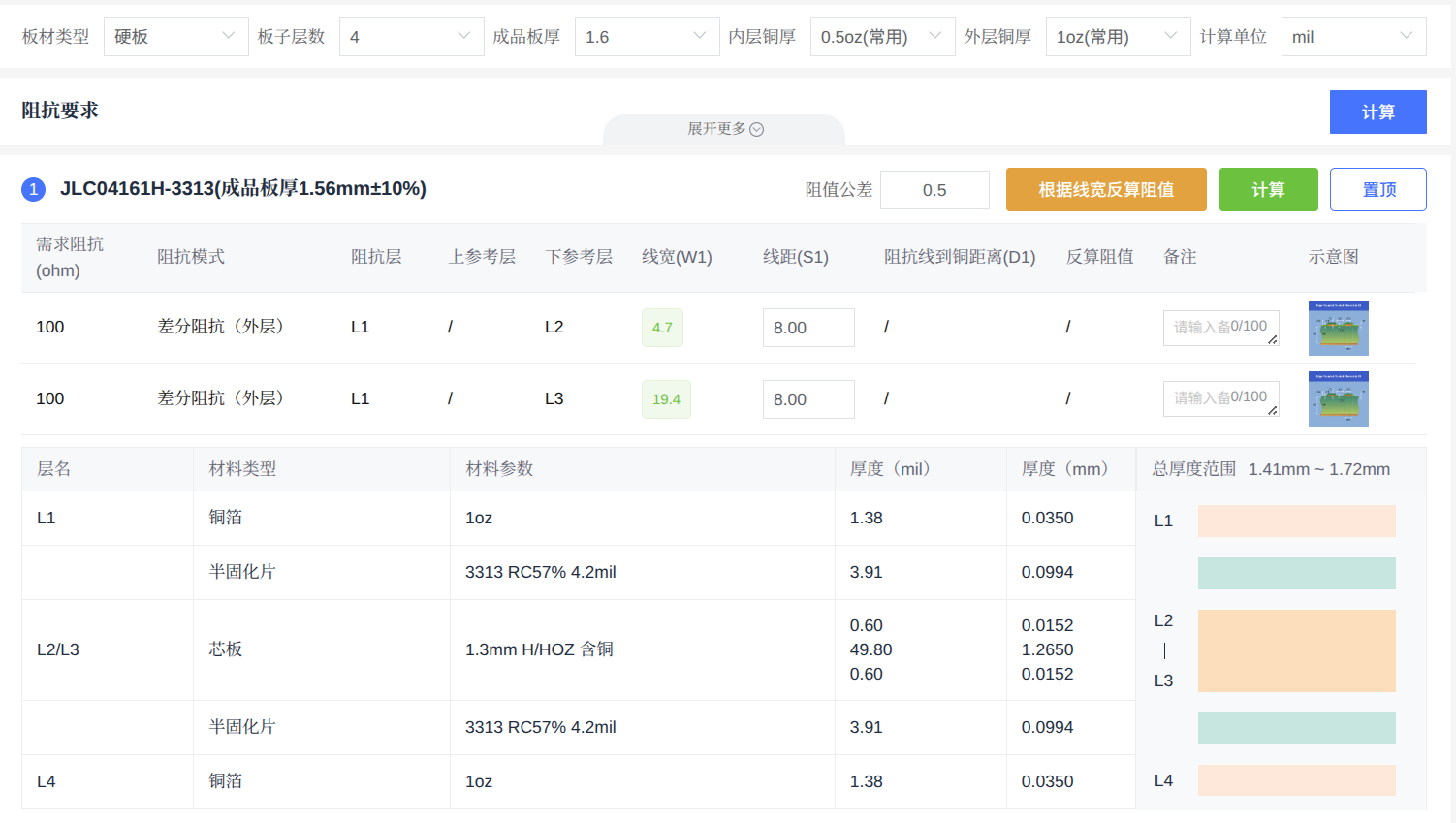Expand the 展开更多 section
Screen dimensions: 1456x823
(x=725, y=129)
